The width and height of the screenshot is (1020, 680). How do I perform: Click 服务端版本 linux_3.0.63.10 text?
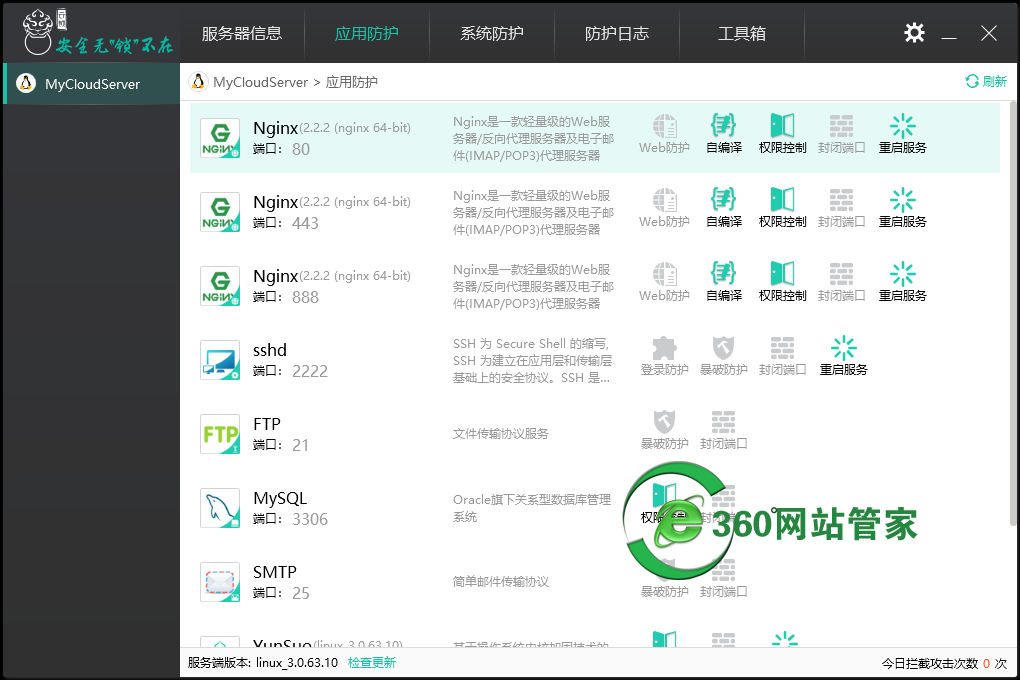(x=263, y=662)
